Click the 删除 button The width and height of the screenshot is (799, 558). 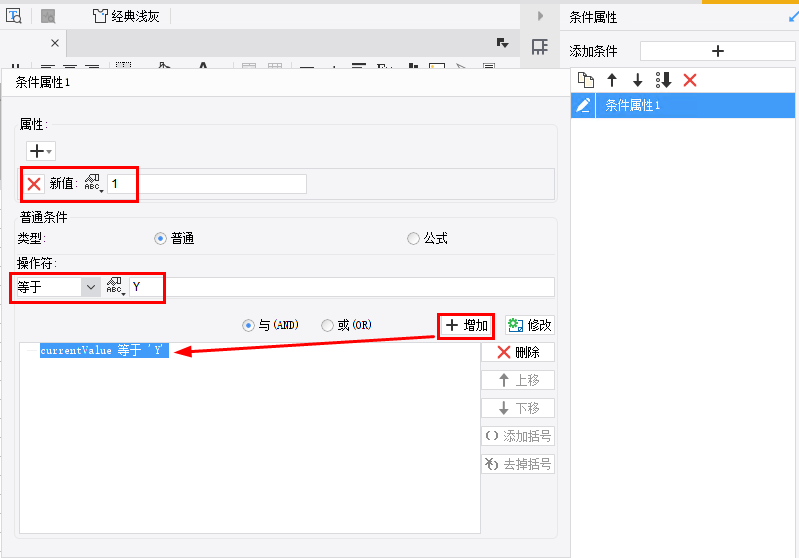click(x=518, y=352)
